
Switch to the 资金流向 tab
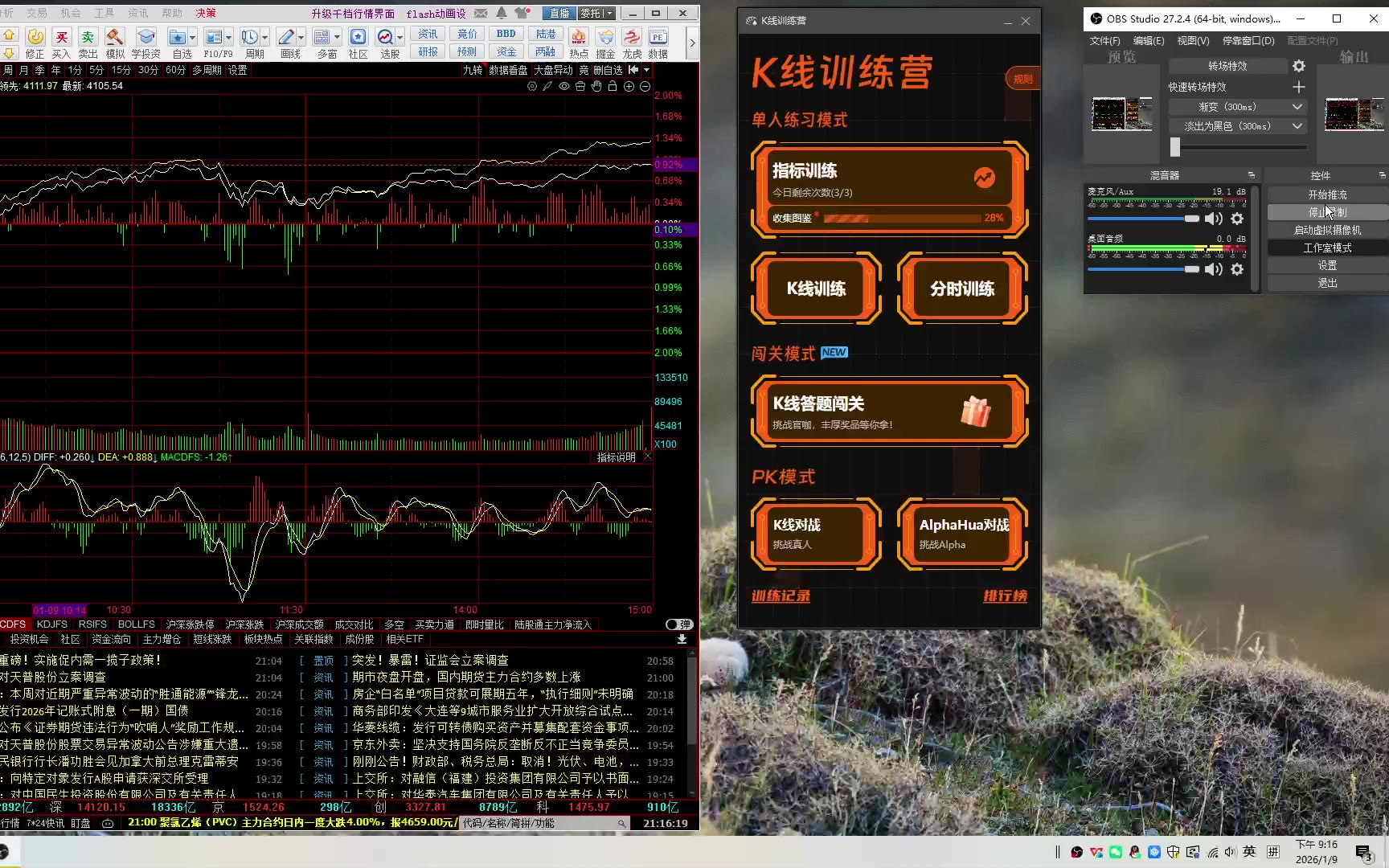tap(111, 640)
